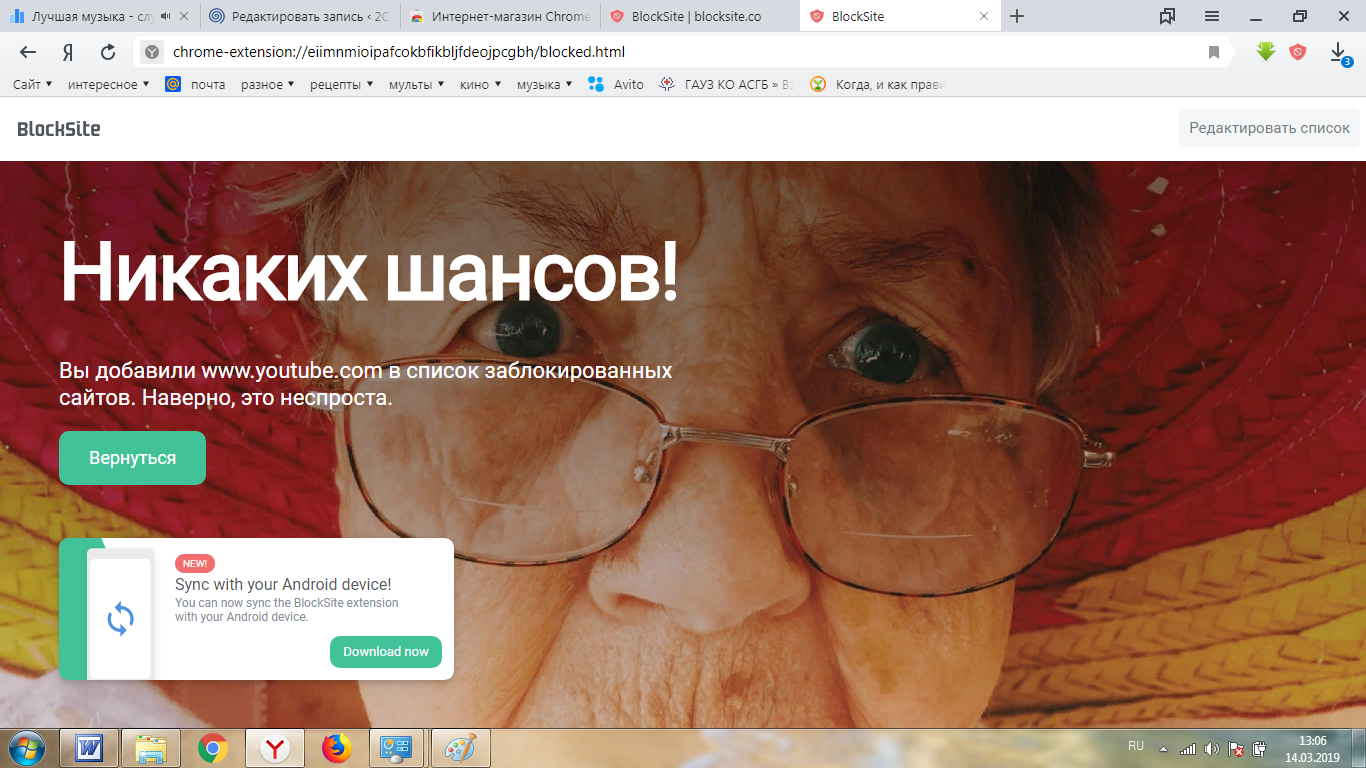
Task: Open Paint from the taskbar
Action: tap(460, 748)
